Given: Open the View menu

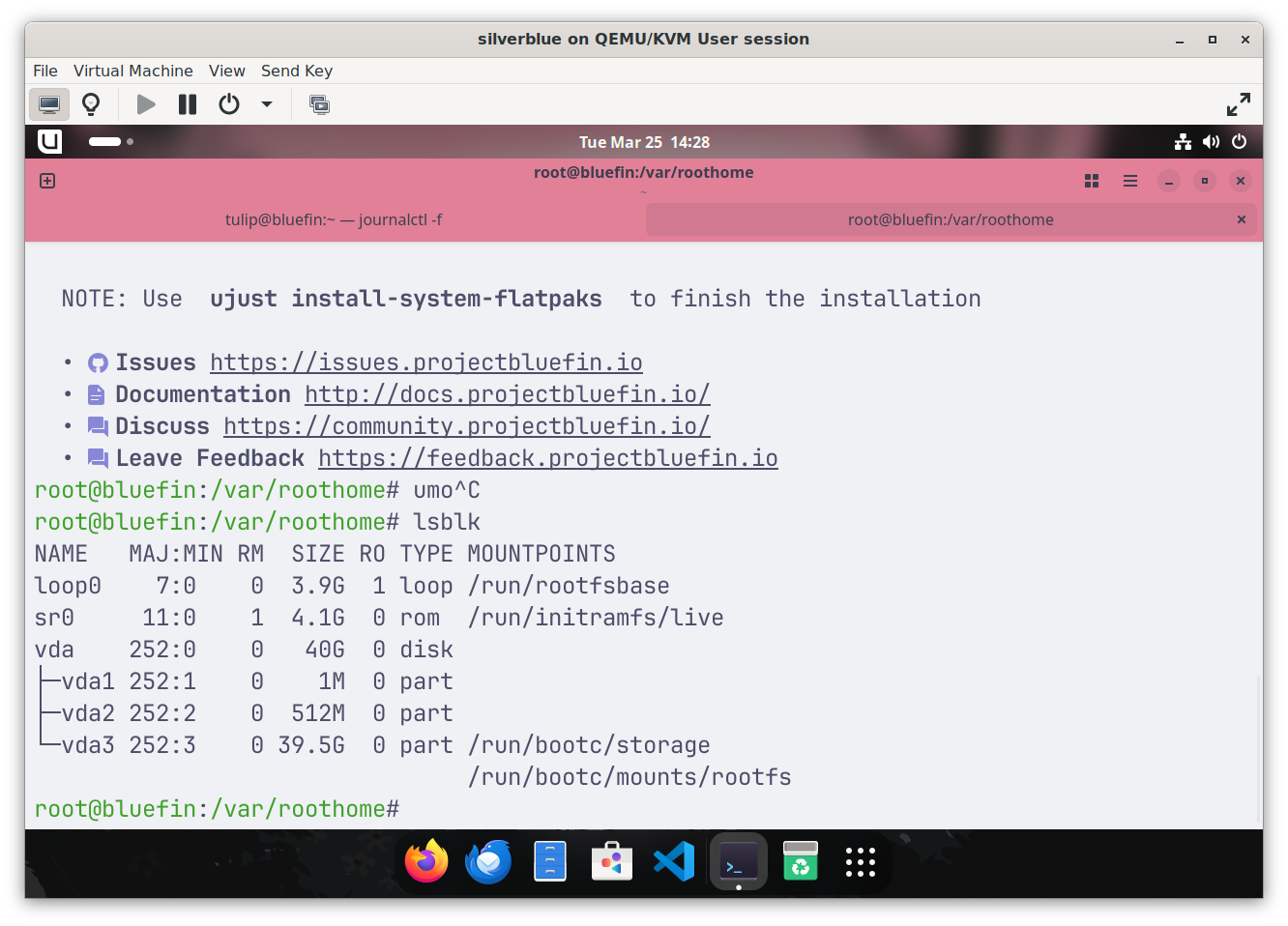Looking at the screenshot, I should (x=227, y=71).
